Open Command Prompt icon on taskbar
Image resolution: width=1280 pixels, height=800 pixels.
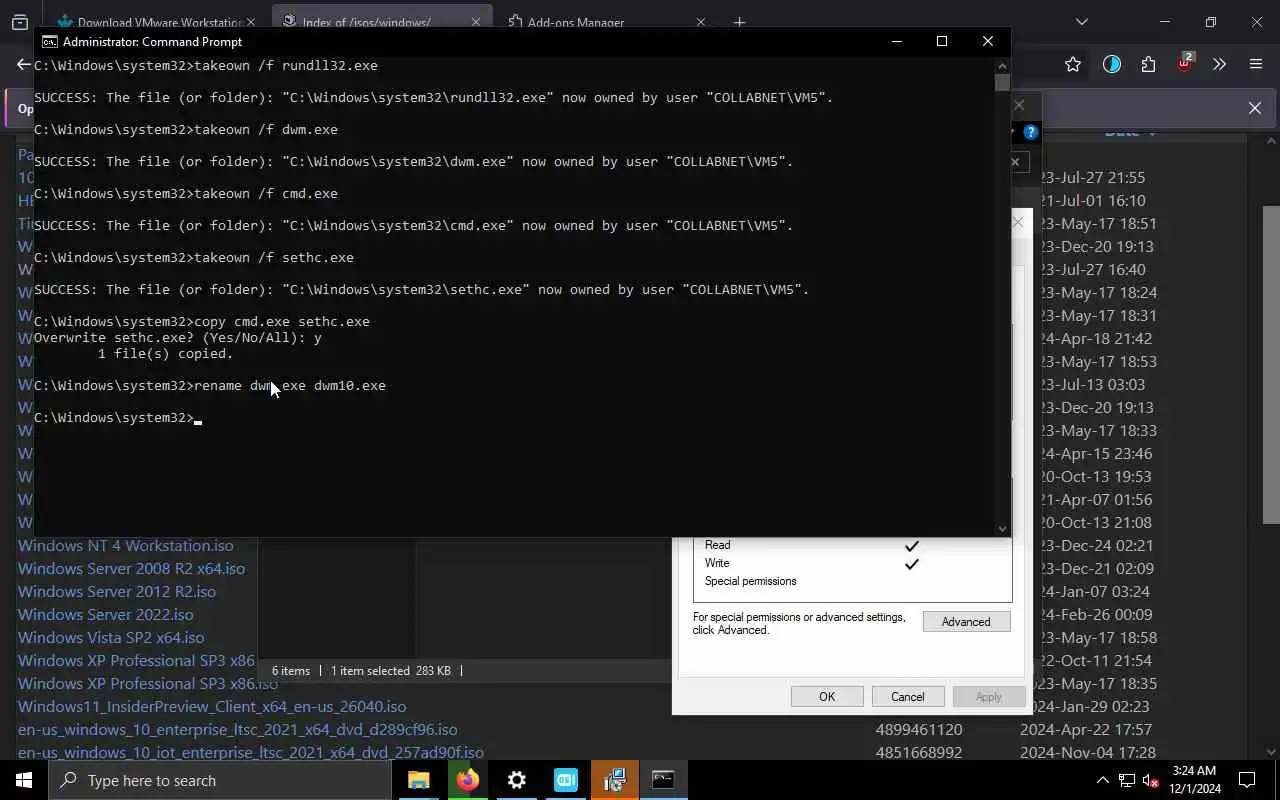point(663,780)
